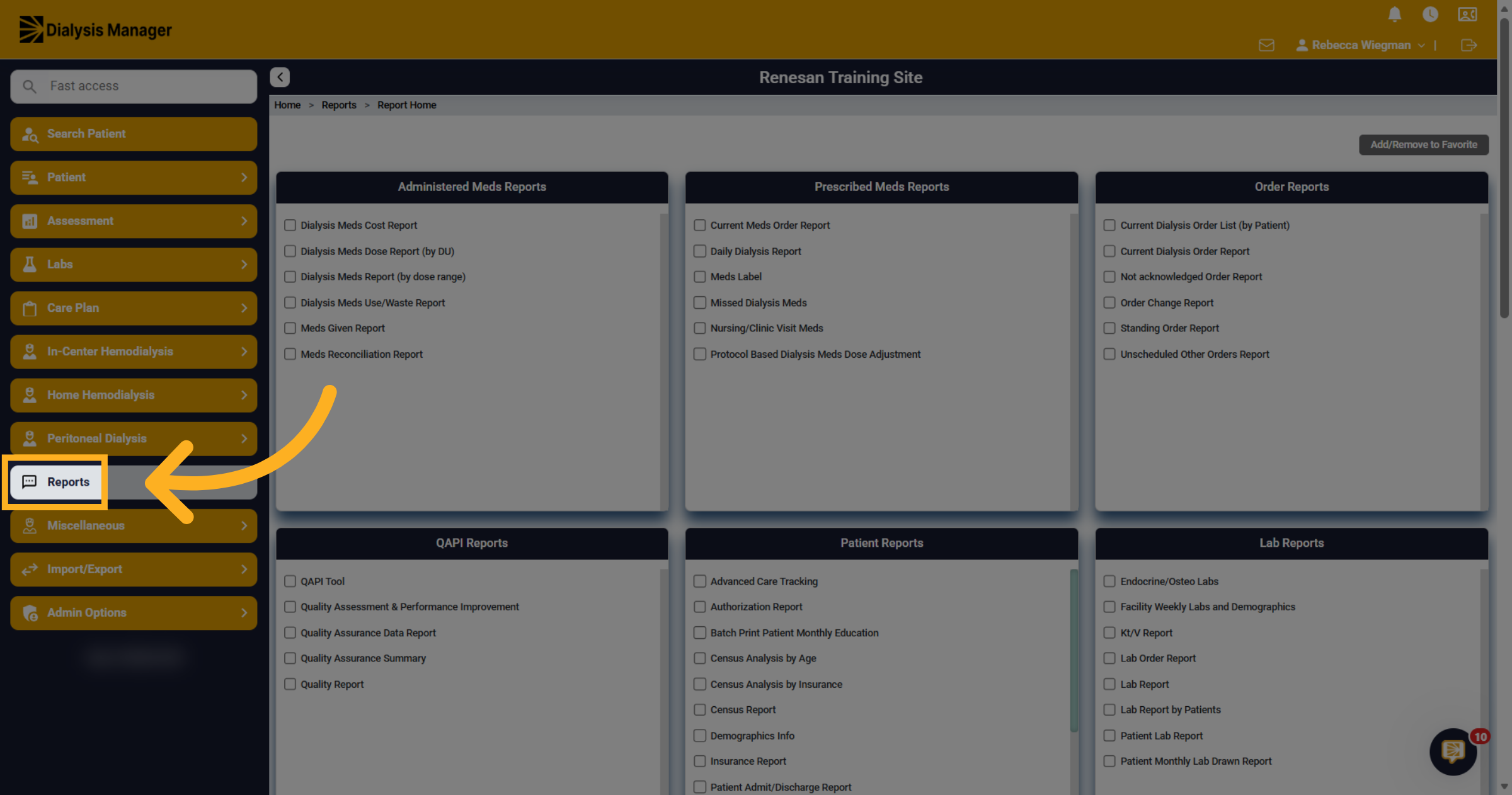Collapse the sidebar with the back arrow icon
Screen dimensions: 1512x795
[x=280, y=77]
